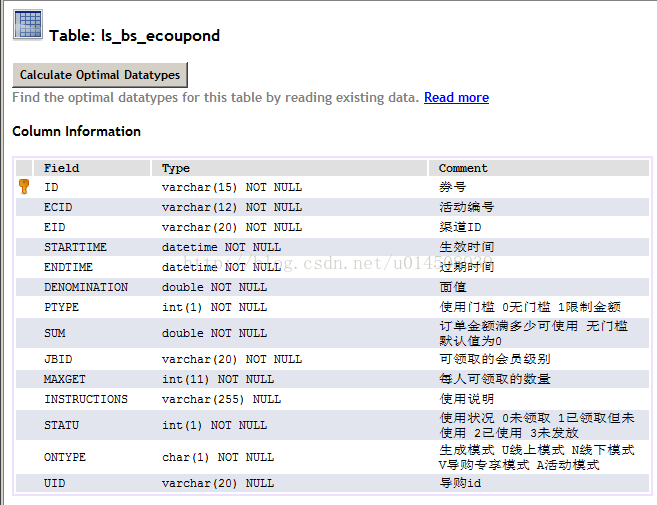Click the Type column header
This screenshot has width=657, height=505.
289,168
